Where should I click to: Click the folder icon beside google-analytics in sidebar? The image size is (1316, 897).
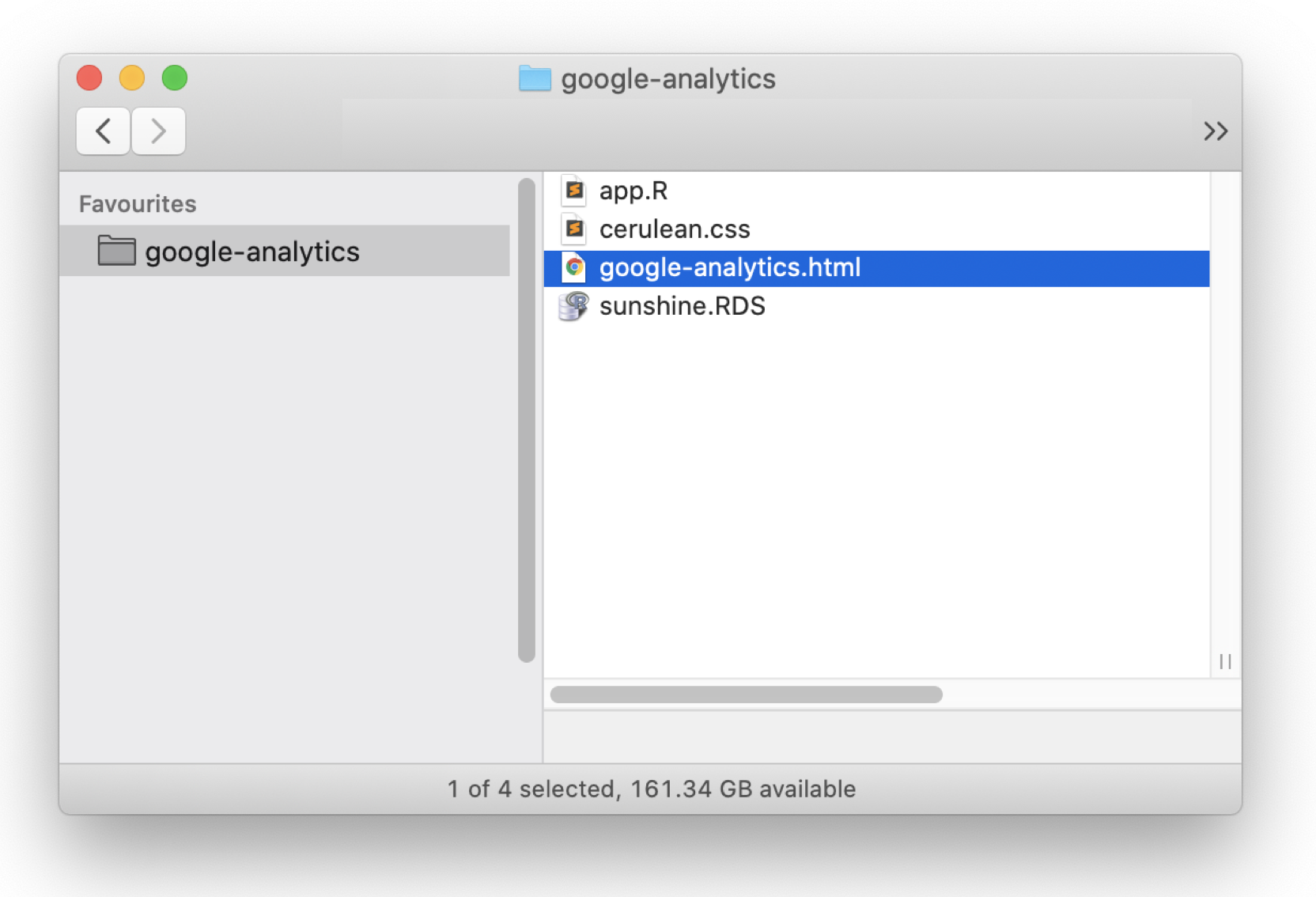[117, 251]
